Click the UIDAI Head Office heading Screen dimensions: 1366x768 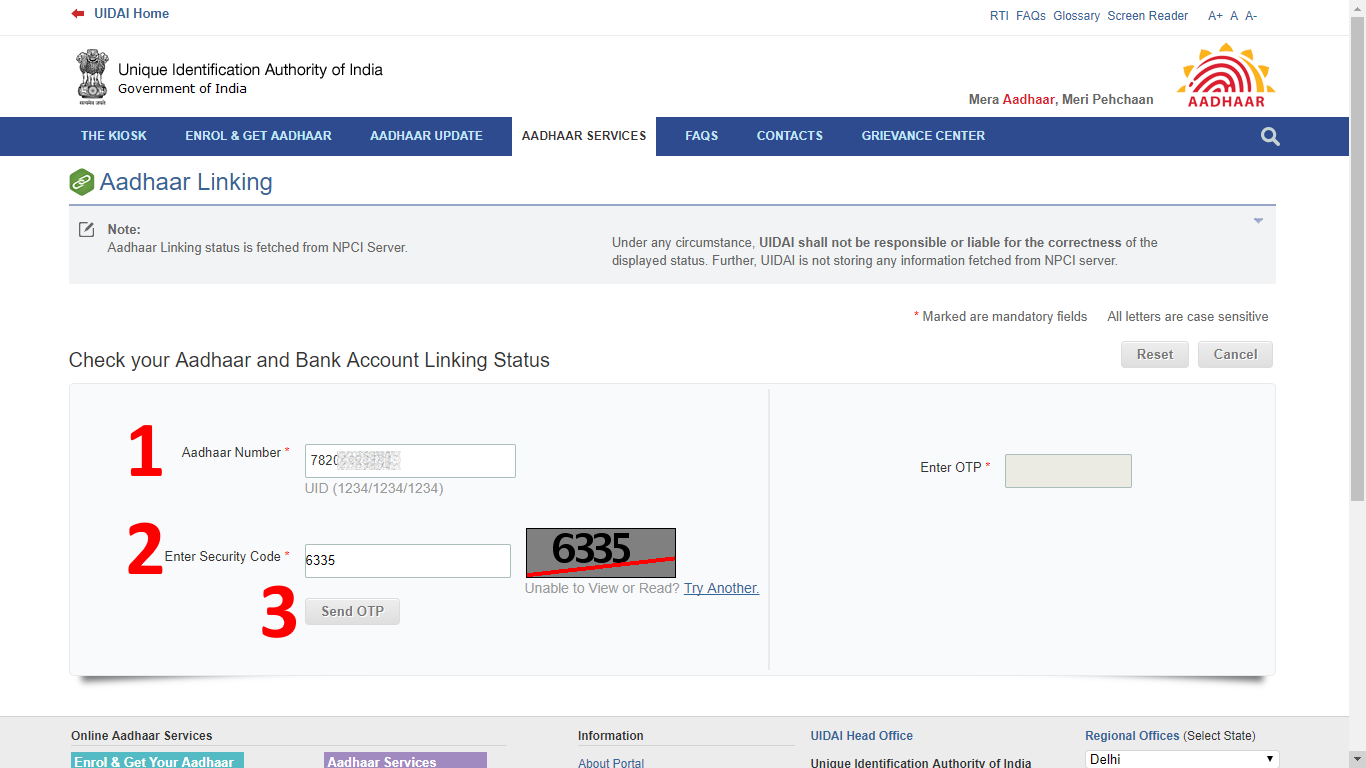point(862,736)
